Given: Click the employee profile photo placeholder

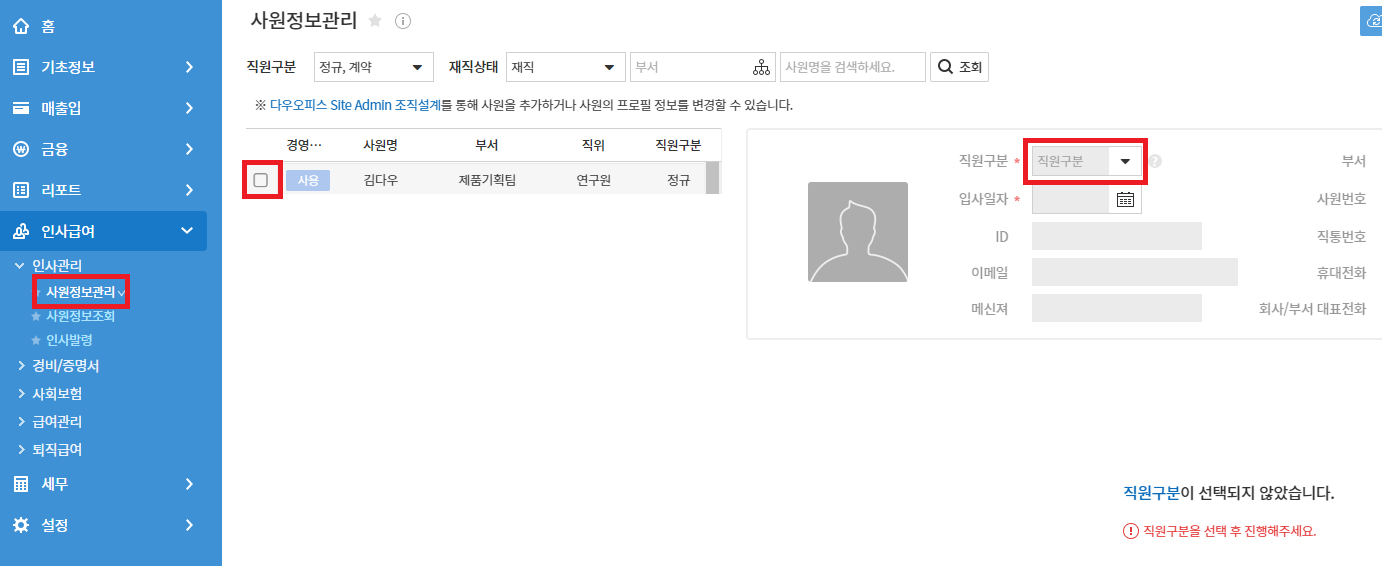Looking at the screenshot, I should tap(857, 232).
